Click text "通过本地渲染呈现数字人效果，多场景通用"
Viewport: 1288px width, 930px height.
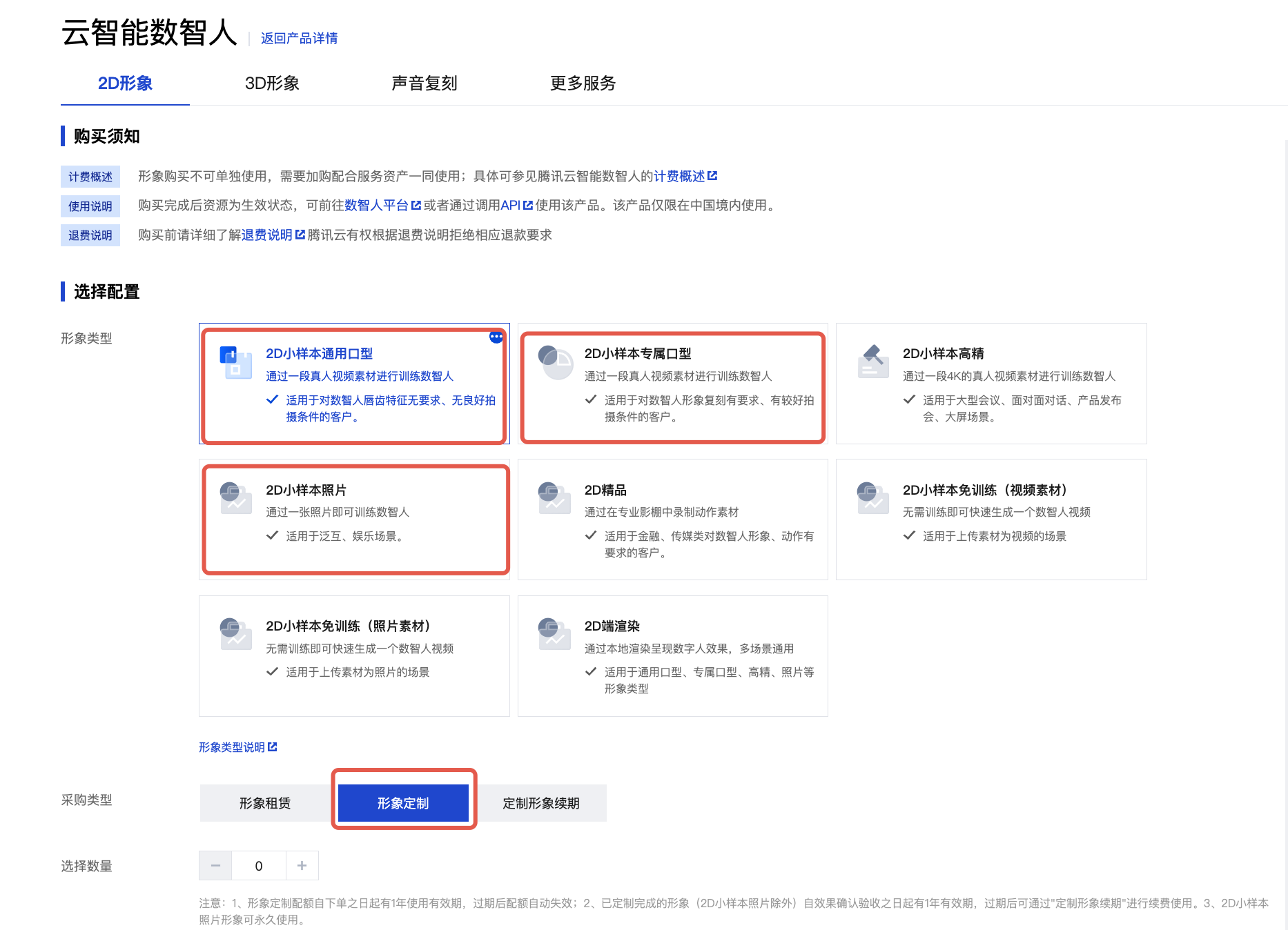(x=689, y=649)
